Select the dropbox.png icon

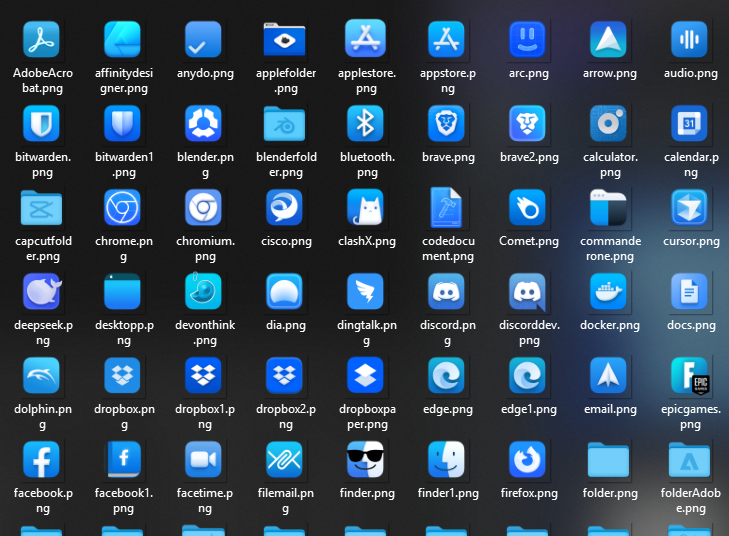point(122,376)
